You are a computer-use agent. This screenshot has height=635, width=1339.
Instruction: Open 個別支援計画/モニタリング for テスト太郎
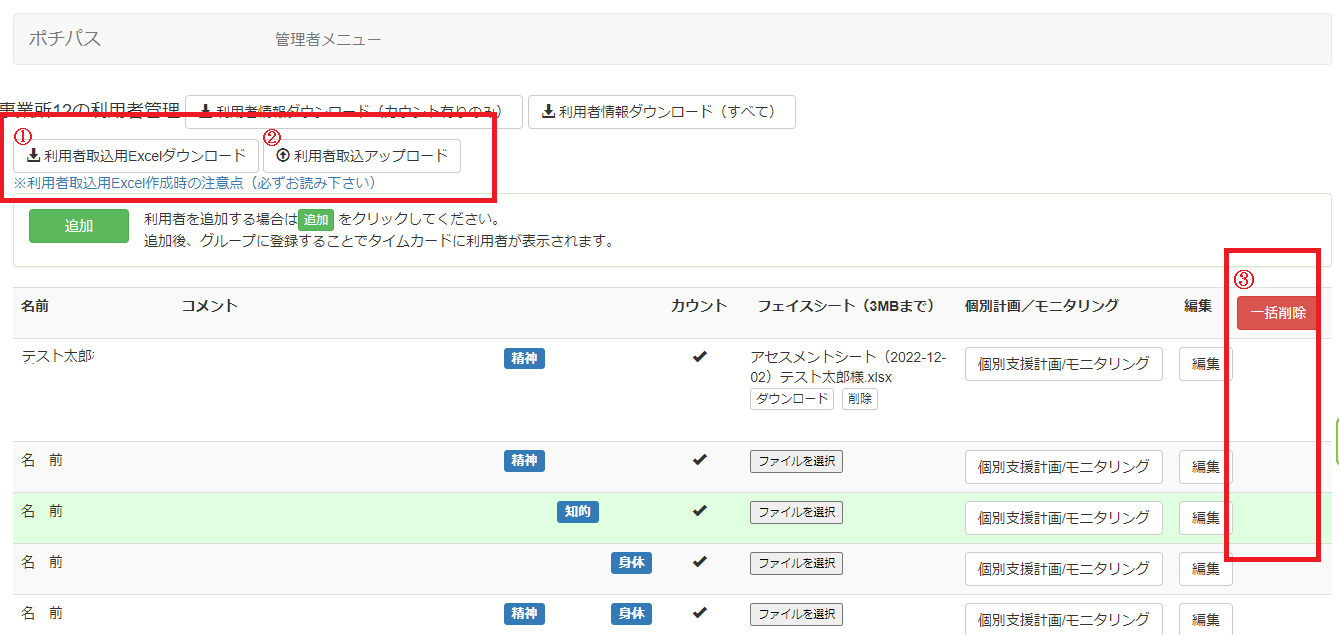pos(1063,363)
